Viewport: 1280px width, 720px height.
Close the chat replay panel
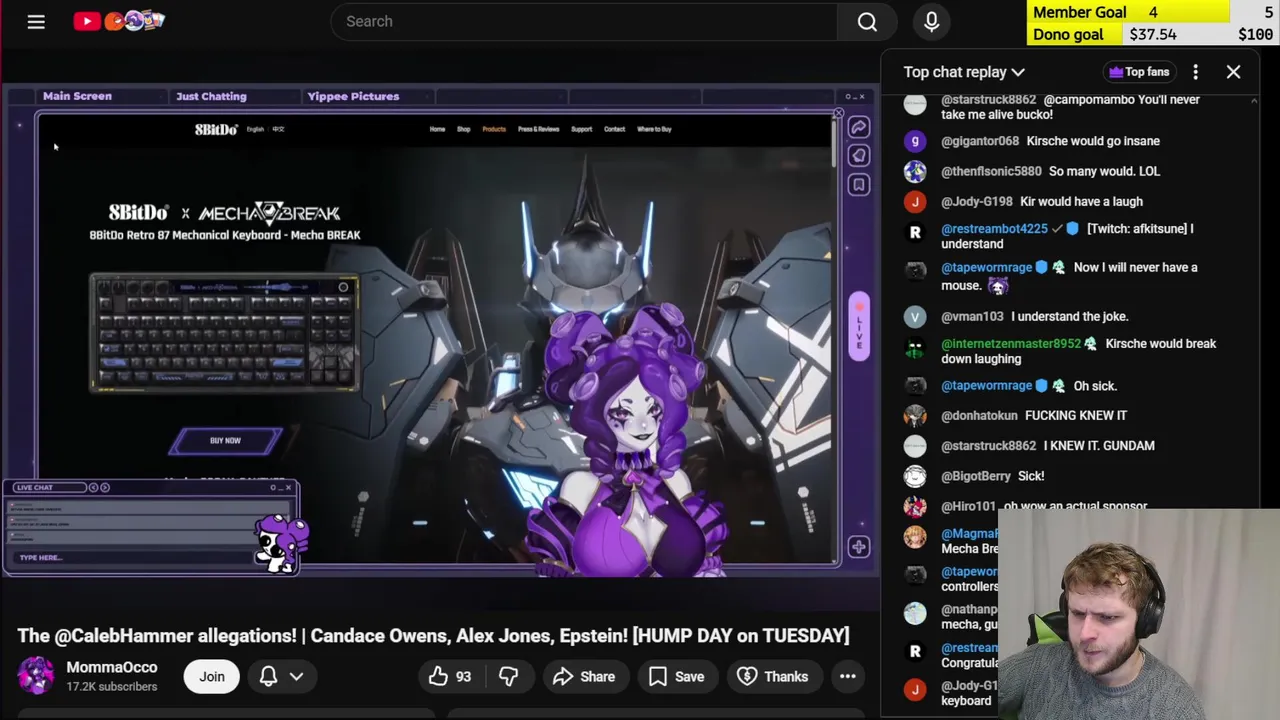point(1233,72)
